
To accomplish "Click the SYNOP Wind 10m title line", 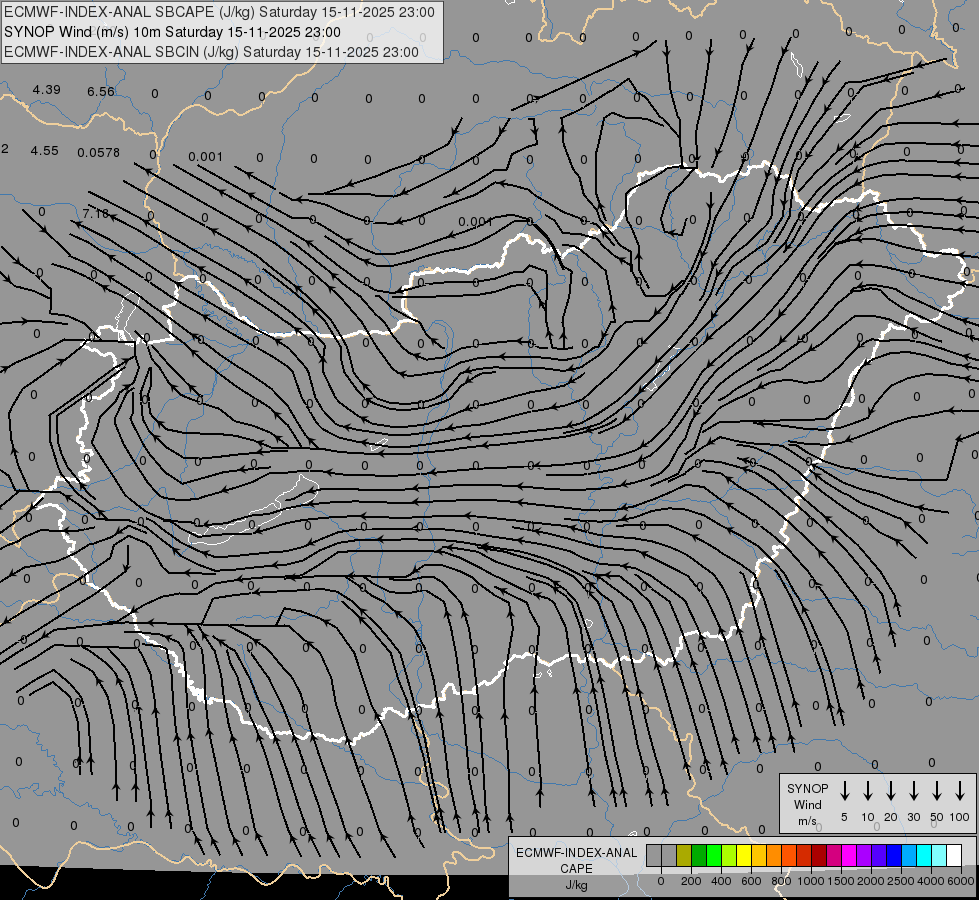I will click(172, 32).
